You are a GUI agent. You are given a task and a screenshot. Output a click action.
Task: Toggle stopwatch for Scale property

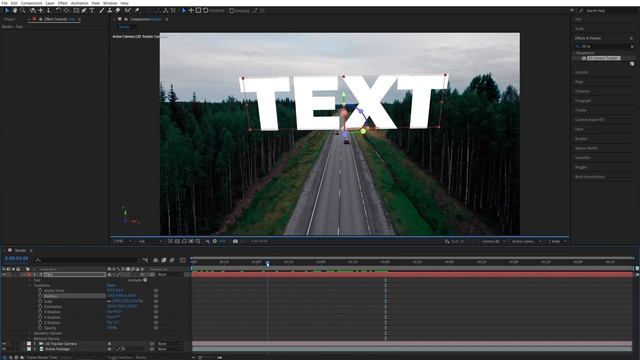(40, 301)
